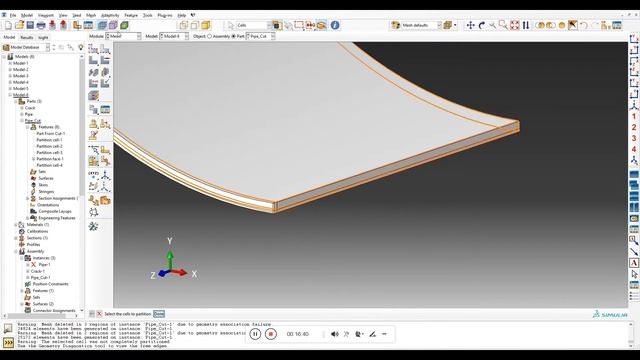Pause the screen recording
The height and width of the screenshot is (360, 640).
coord(255,334)
